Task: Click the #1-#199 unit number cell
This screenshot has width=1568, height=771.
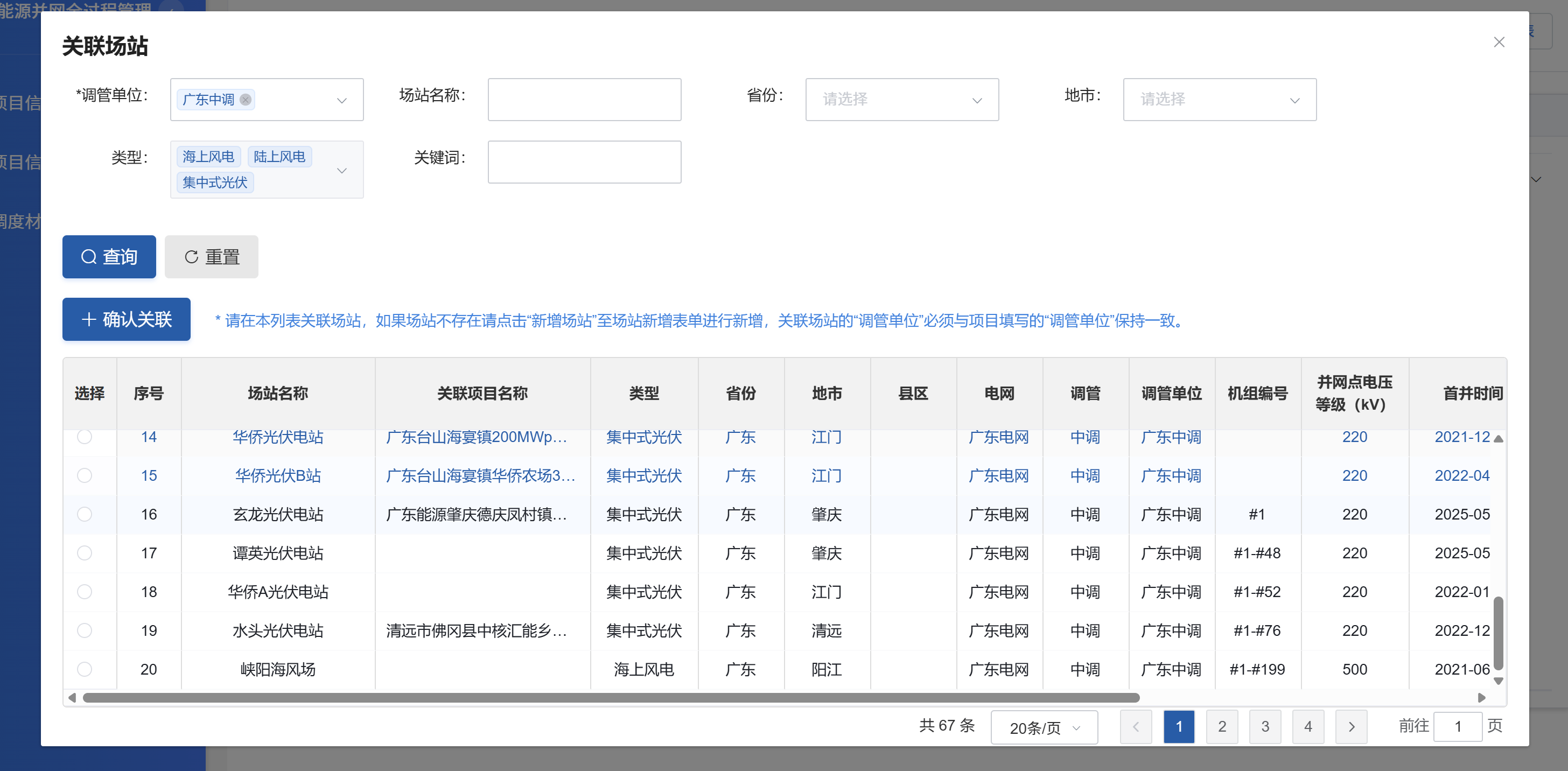Action: pyautogui.click(x=1257, y=669)
